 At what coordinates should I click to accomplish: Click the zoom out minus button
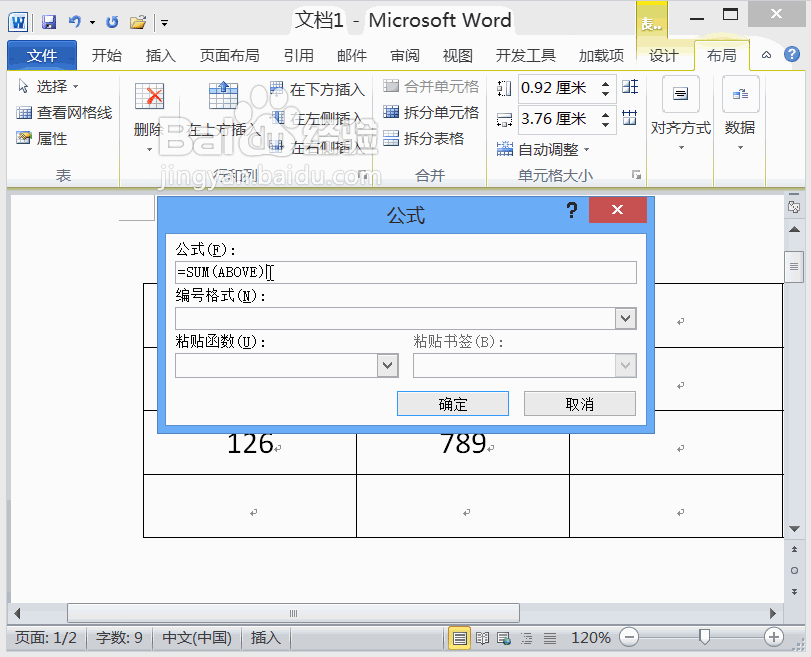[x=629, y=637]
